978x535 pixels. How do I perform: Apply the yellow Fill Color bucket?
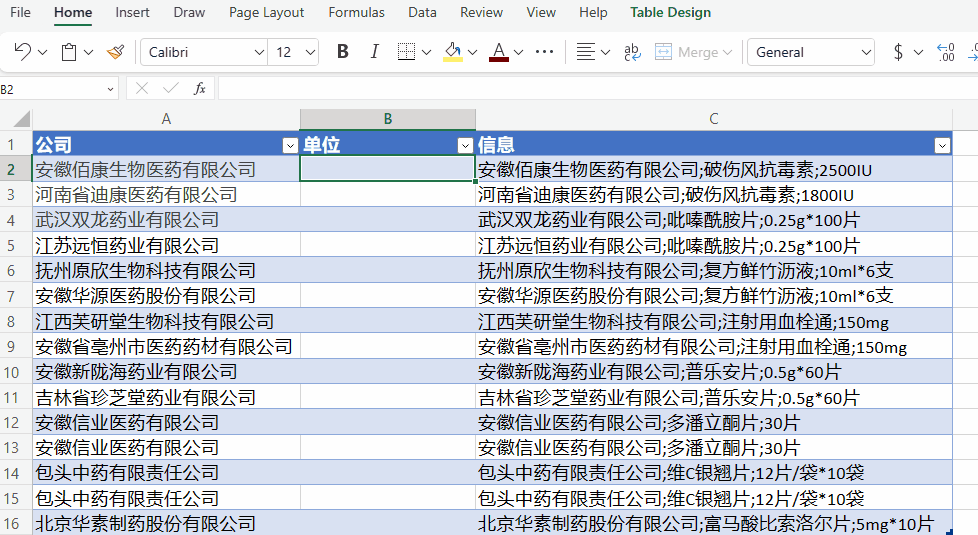pyautogui.click(x=453, y=52)
